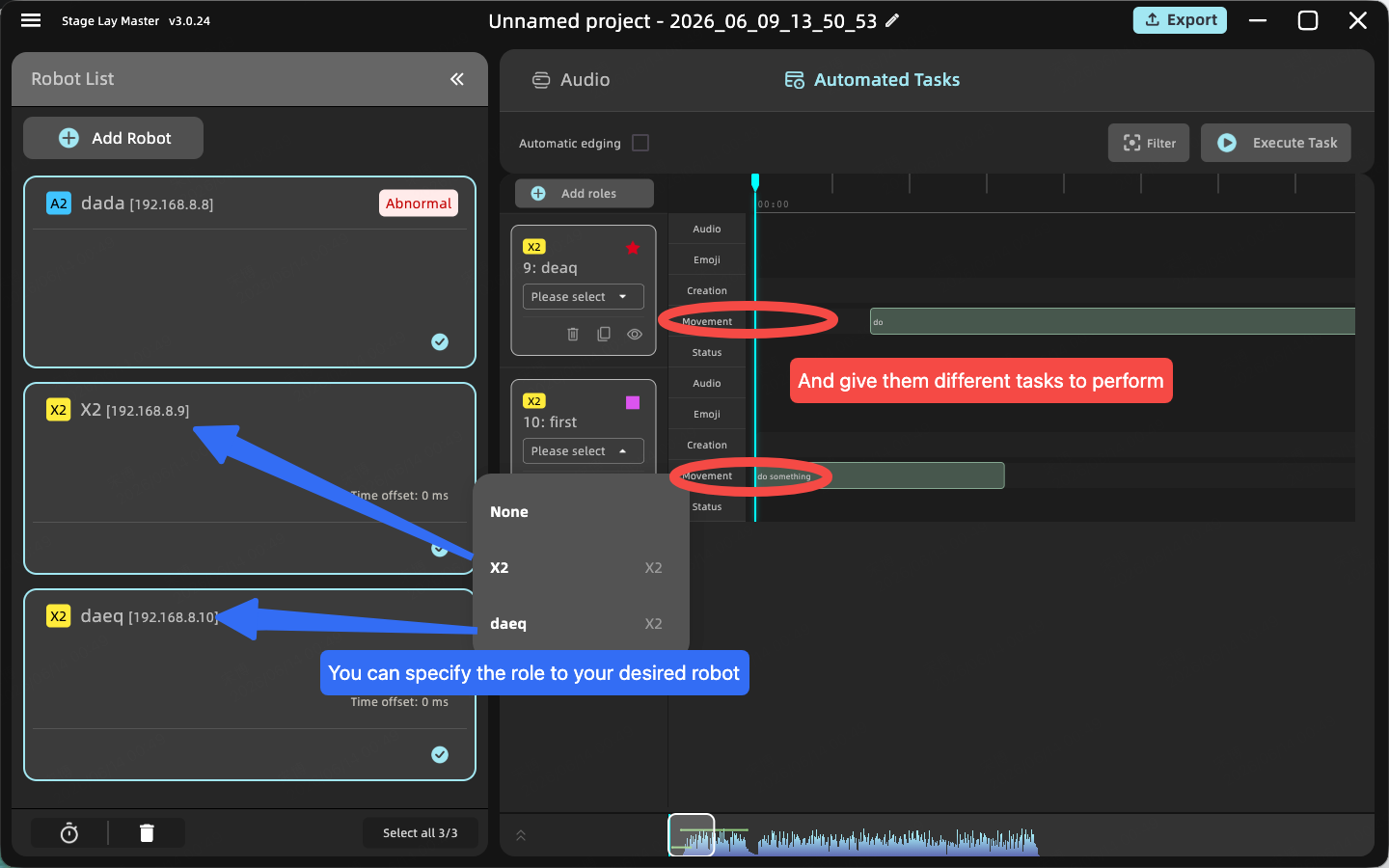
Task: Run the Execute Task button
Action: [x=1276, y=143]
